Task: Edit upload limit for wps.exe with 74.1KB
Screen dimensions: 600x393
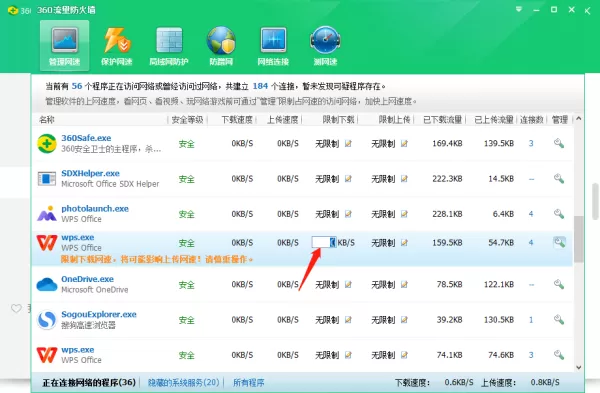Action: (404, 355)
